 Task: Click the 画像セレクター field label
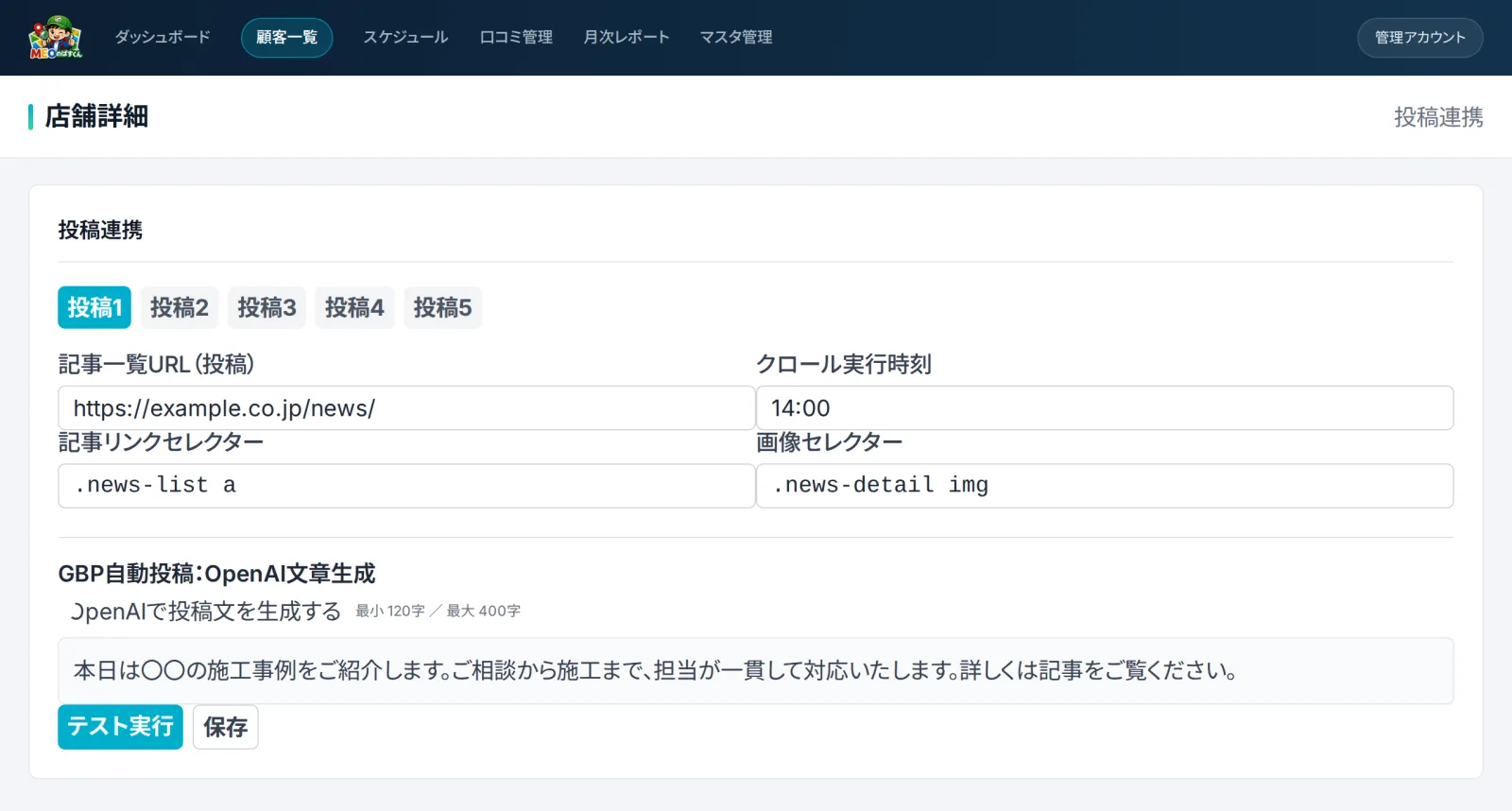[x=830, y=441]
